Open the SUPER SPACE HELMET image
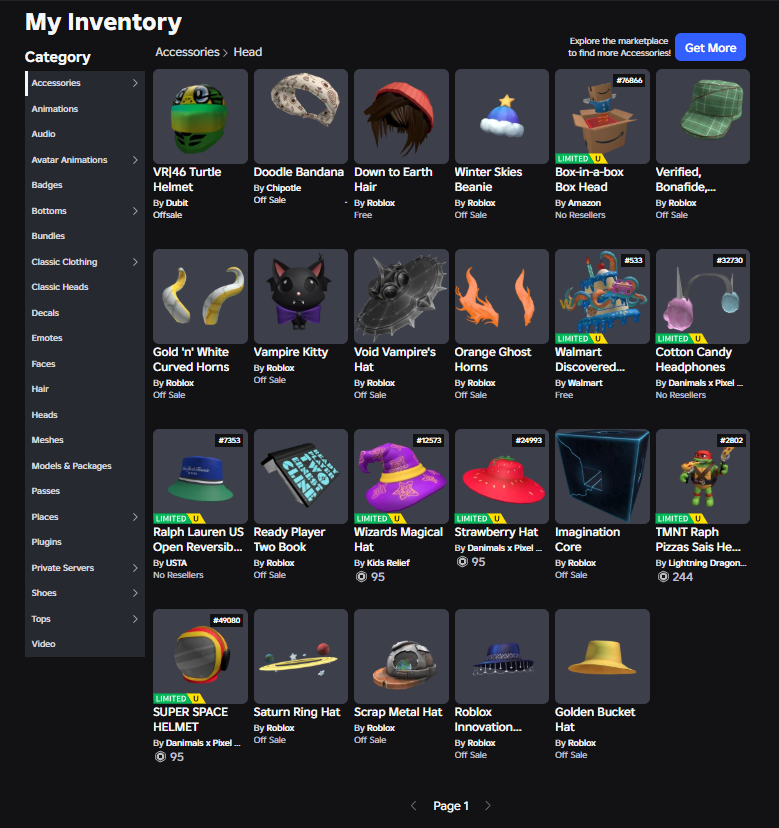Viewport: 779px width, 828px height. click(x=200, y=656)
